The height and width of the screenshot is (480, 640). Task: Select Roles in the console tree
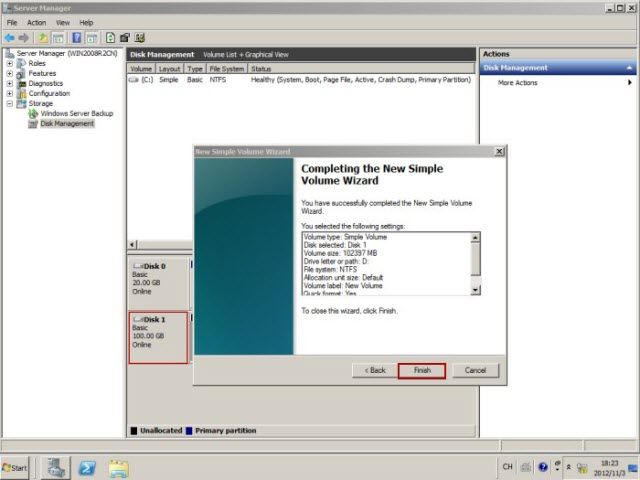(x=37, y=63)
